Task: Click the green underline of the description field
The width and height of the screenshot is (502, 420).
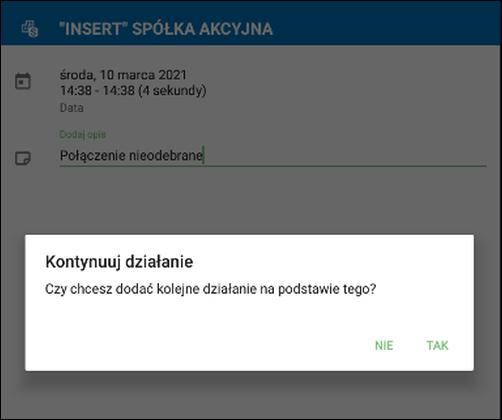Action: (x=273, y=165)
